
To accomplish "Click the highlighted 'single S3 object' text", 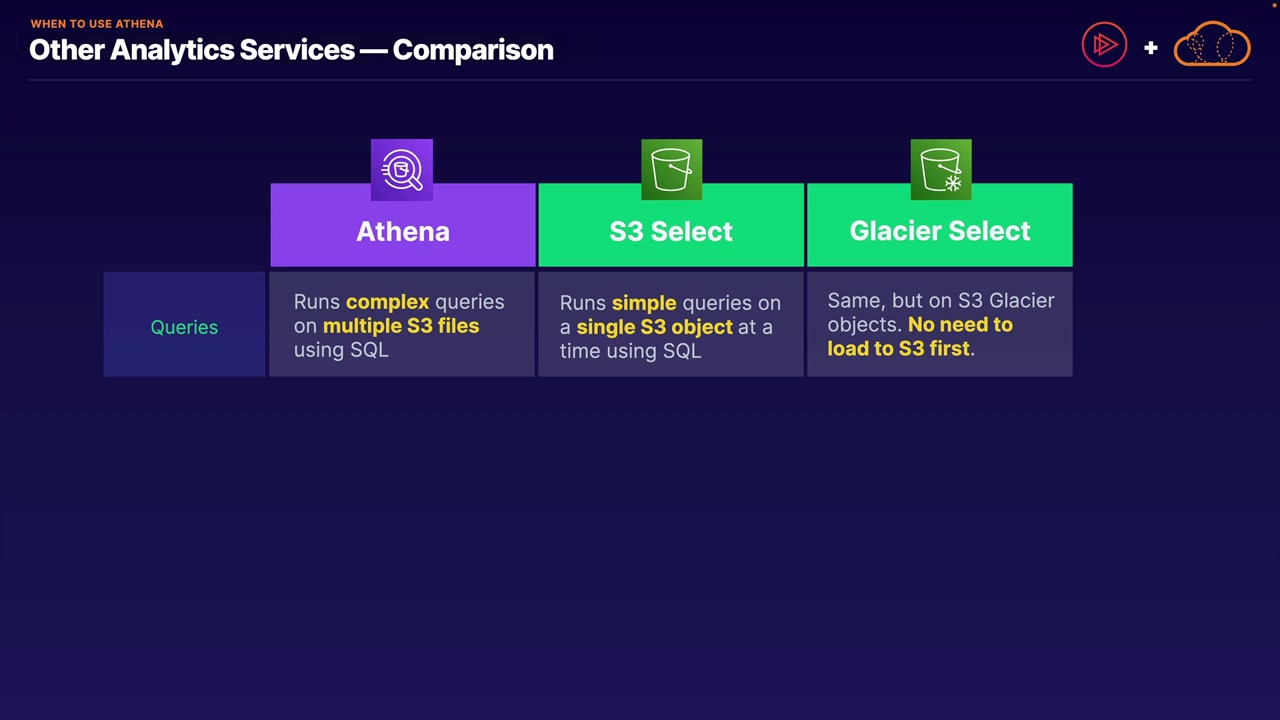I will 654,327.
